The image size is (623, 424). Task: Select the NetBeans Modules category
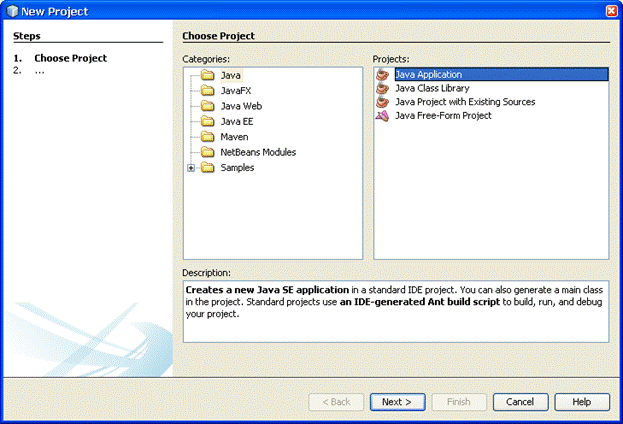click(258, 152)
